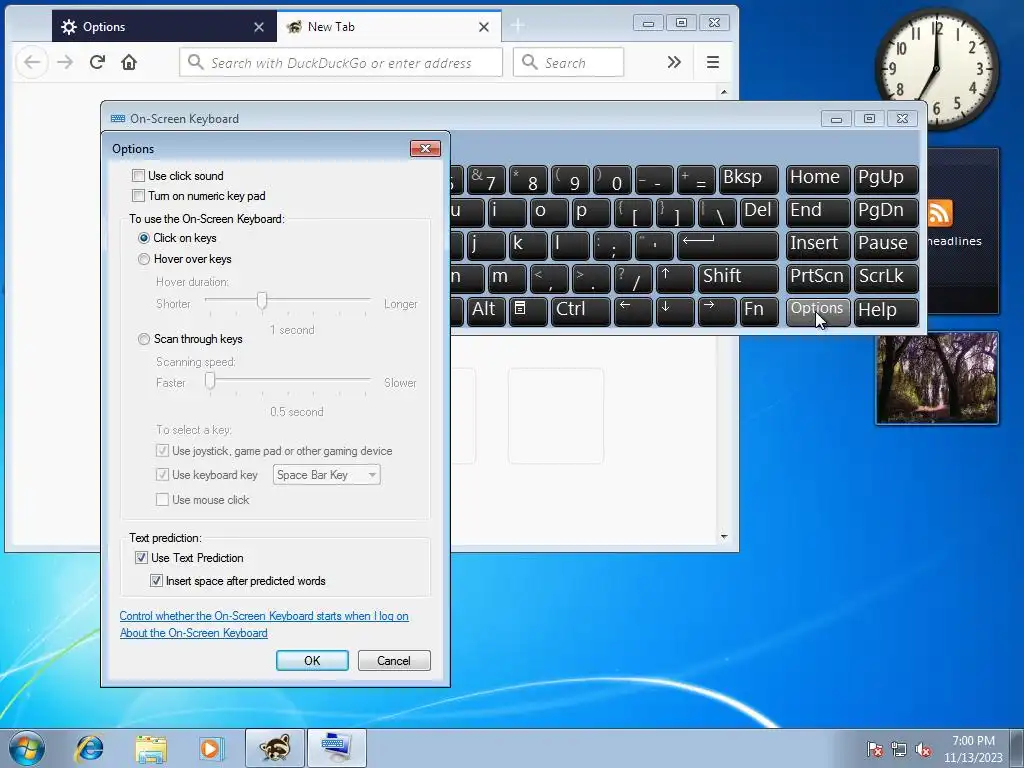The height and width of the screenshot is (768, 1024).
Task: Toggle Use joystick, game pad checkbox
Action: point(162,451)
